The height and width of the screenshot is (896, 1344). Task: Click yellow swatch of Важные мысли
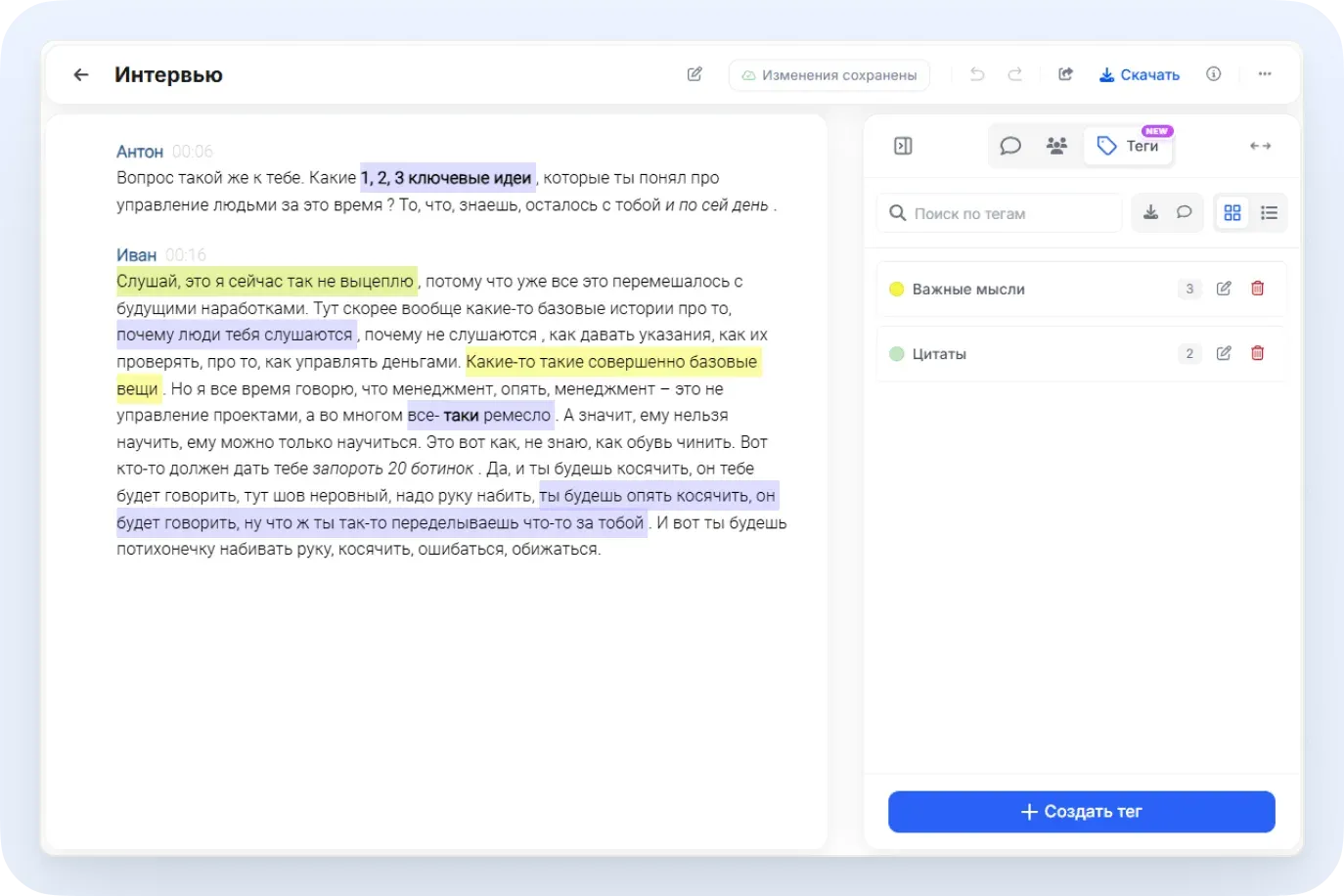point(896,290)
